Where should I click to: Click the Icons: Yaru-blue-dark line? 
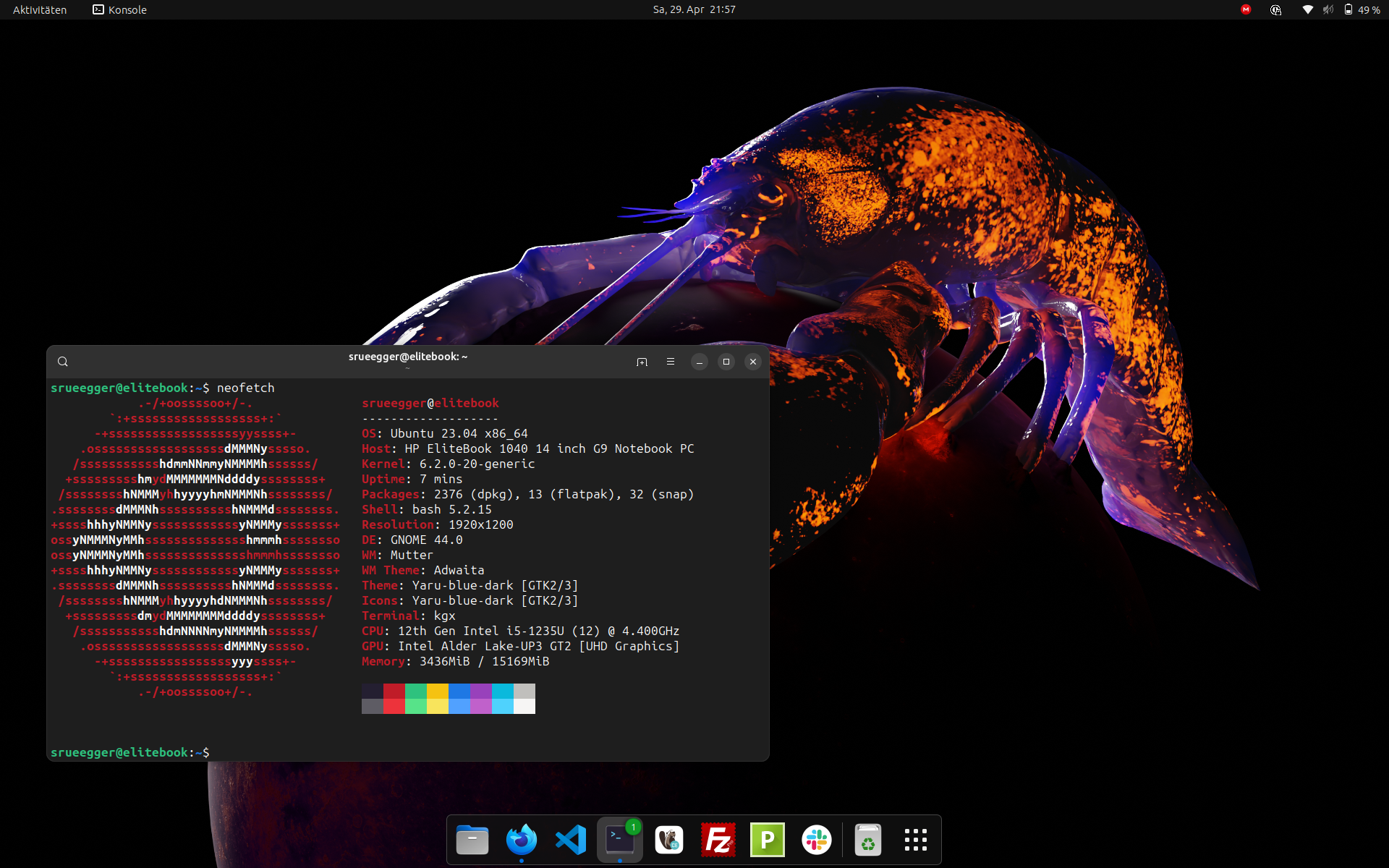coord(470,600)
